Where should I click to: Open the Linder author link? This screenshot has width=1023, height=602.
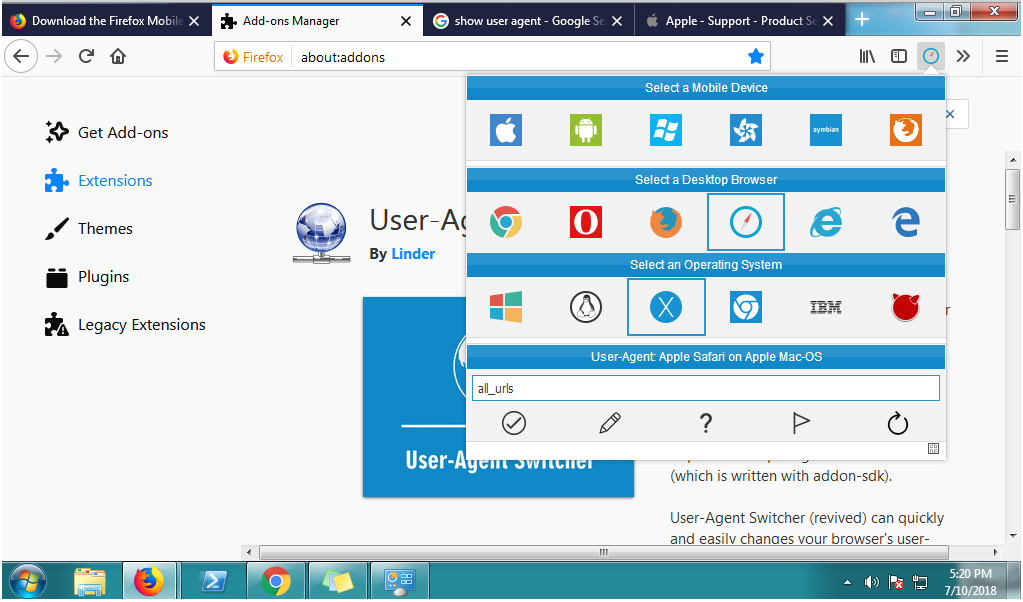click(x=413, y=254)
